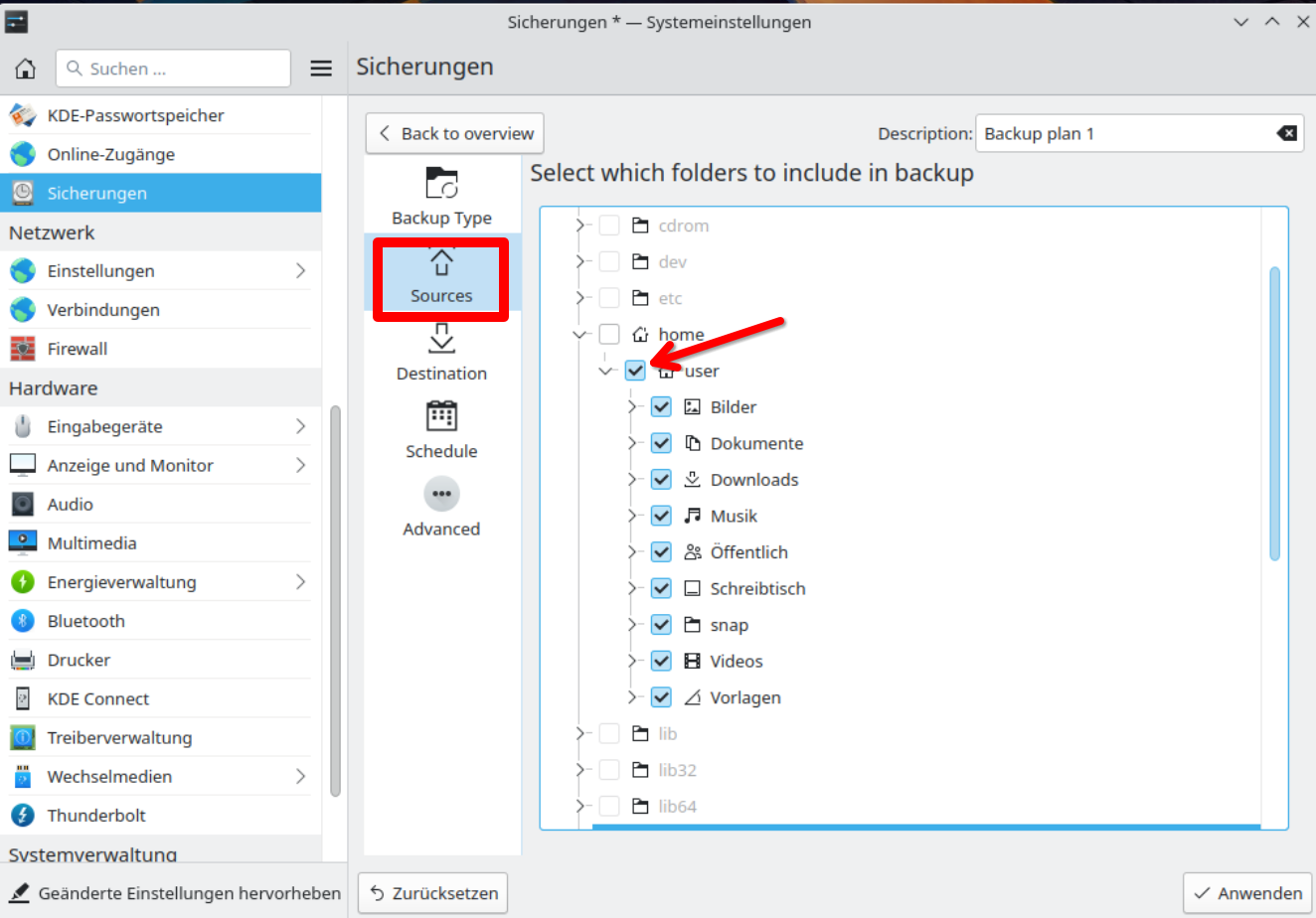The image size is (1316, 918).
Task: Open the Backup Type section icon
Action: (441, 185)
